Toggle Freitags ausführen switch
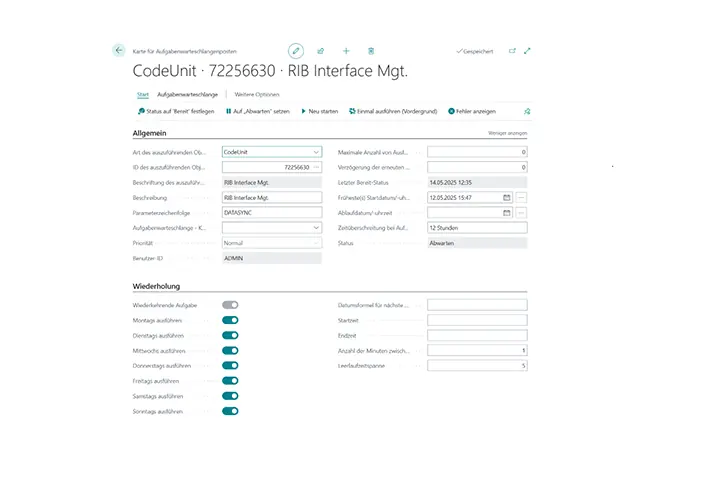Image resolution: width=716 pixels, height=478 pixels. tap(230, 381)
